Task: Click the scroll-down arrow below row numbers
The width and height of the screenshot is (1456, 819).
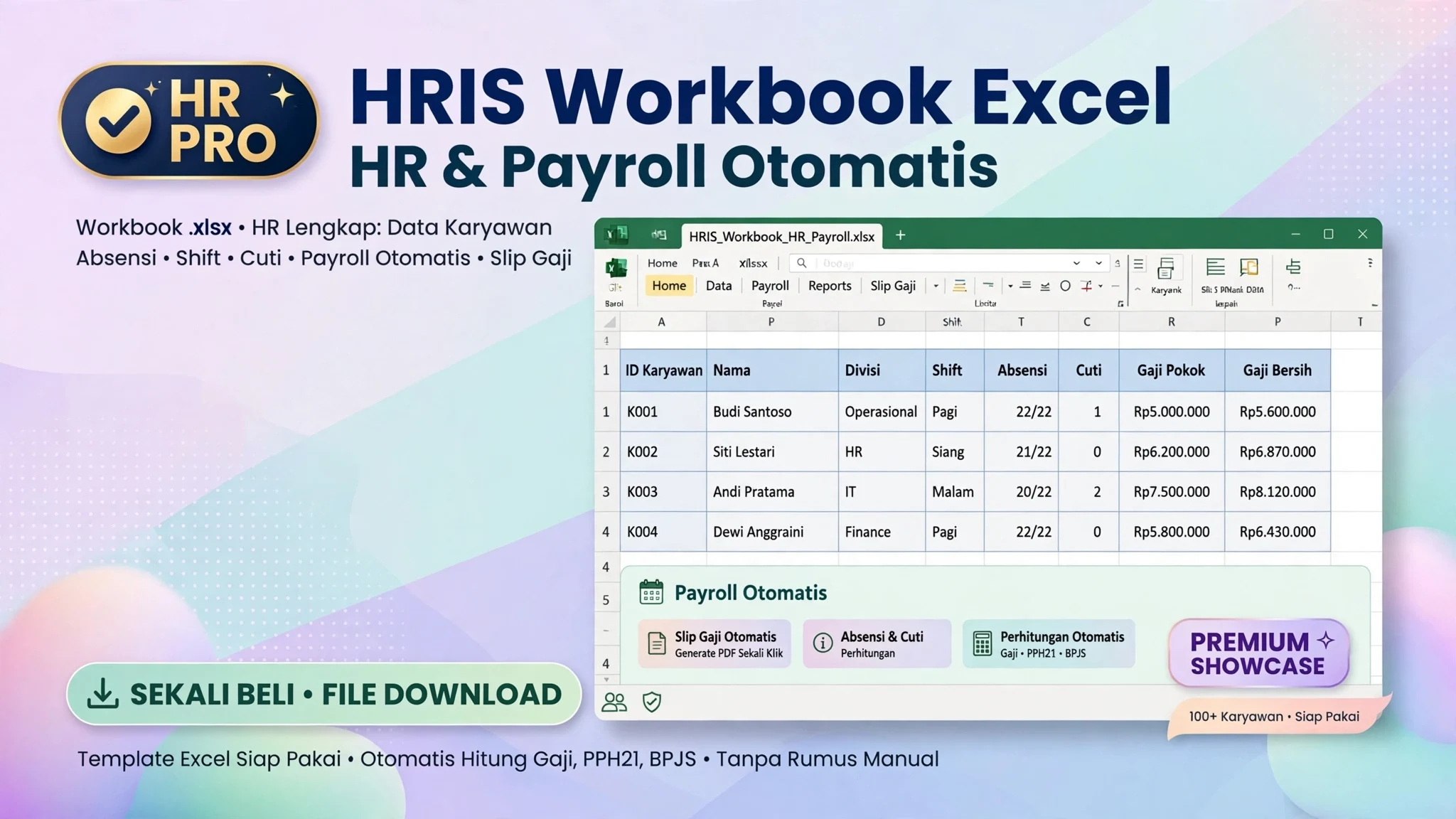Action: (606, 680)
